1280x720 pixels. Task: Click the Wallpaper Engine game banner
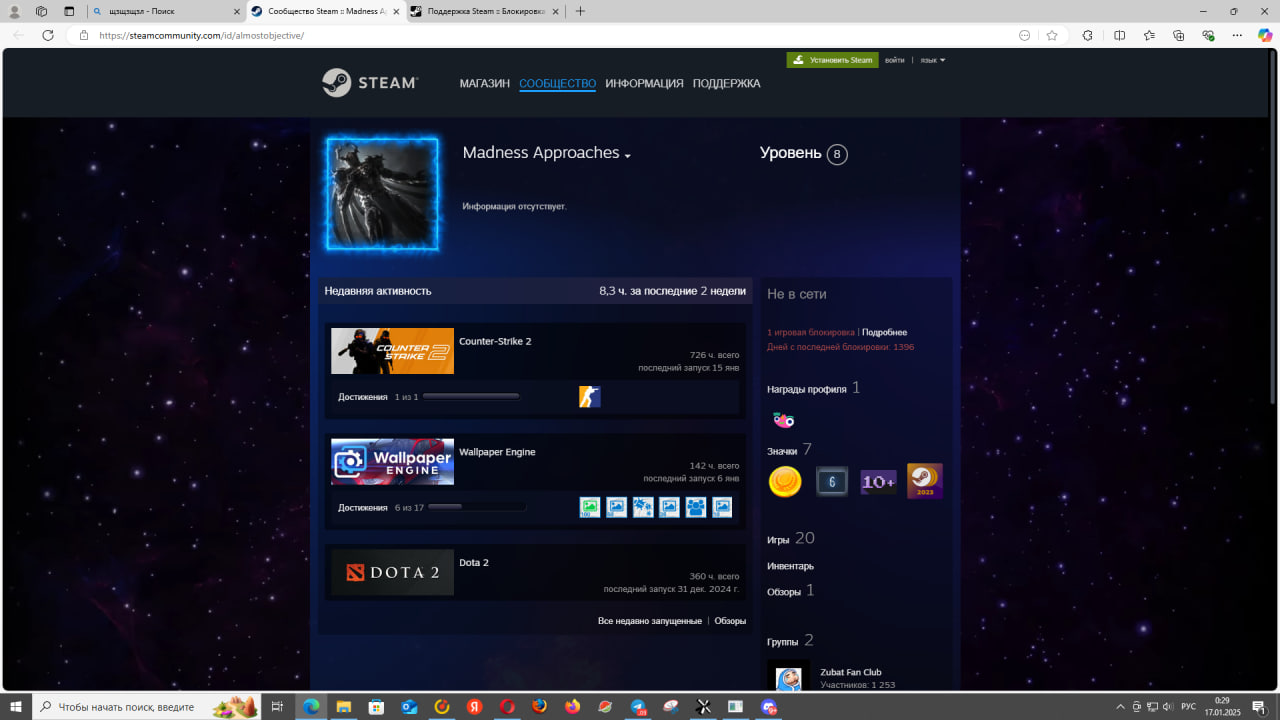click(x=392, y=462)
